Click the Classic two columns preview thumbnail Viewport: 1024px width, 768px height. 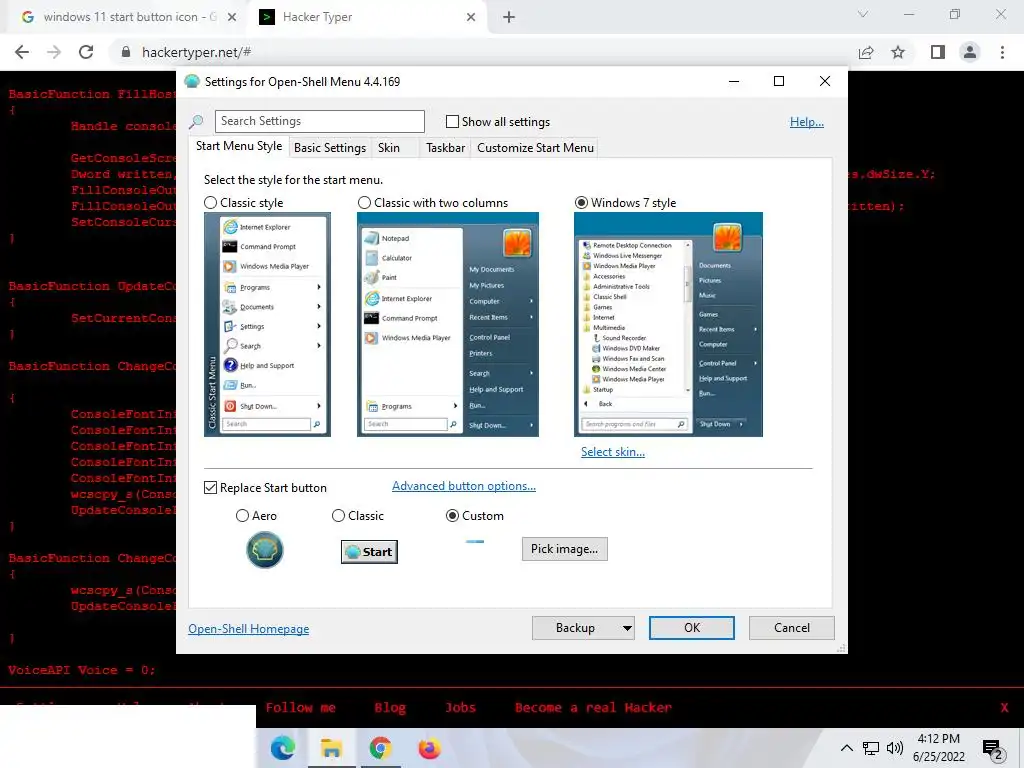(448, 325)
